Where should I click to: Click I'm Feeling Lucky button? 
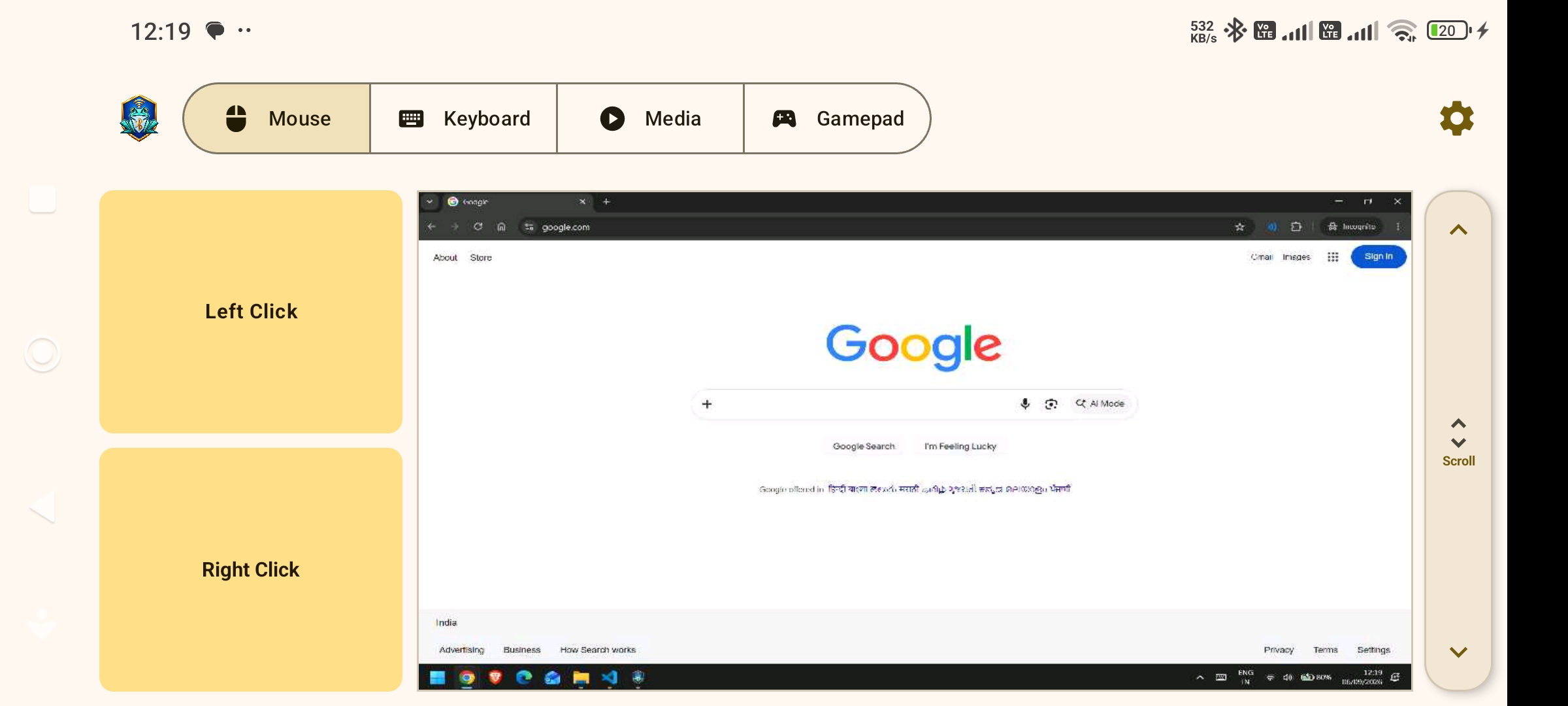pyautogui.click(x=960, y=446)
